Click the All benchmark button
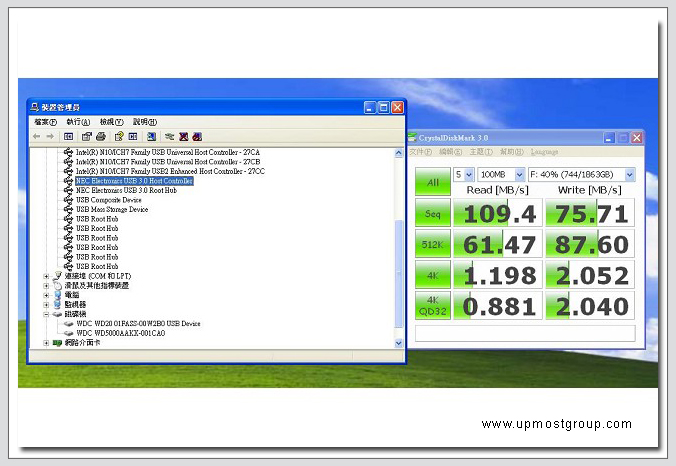 (432, 183)
